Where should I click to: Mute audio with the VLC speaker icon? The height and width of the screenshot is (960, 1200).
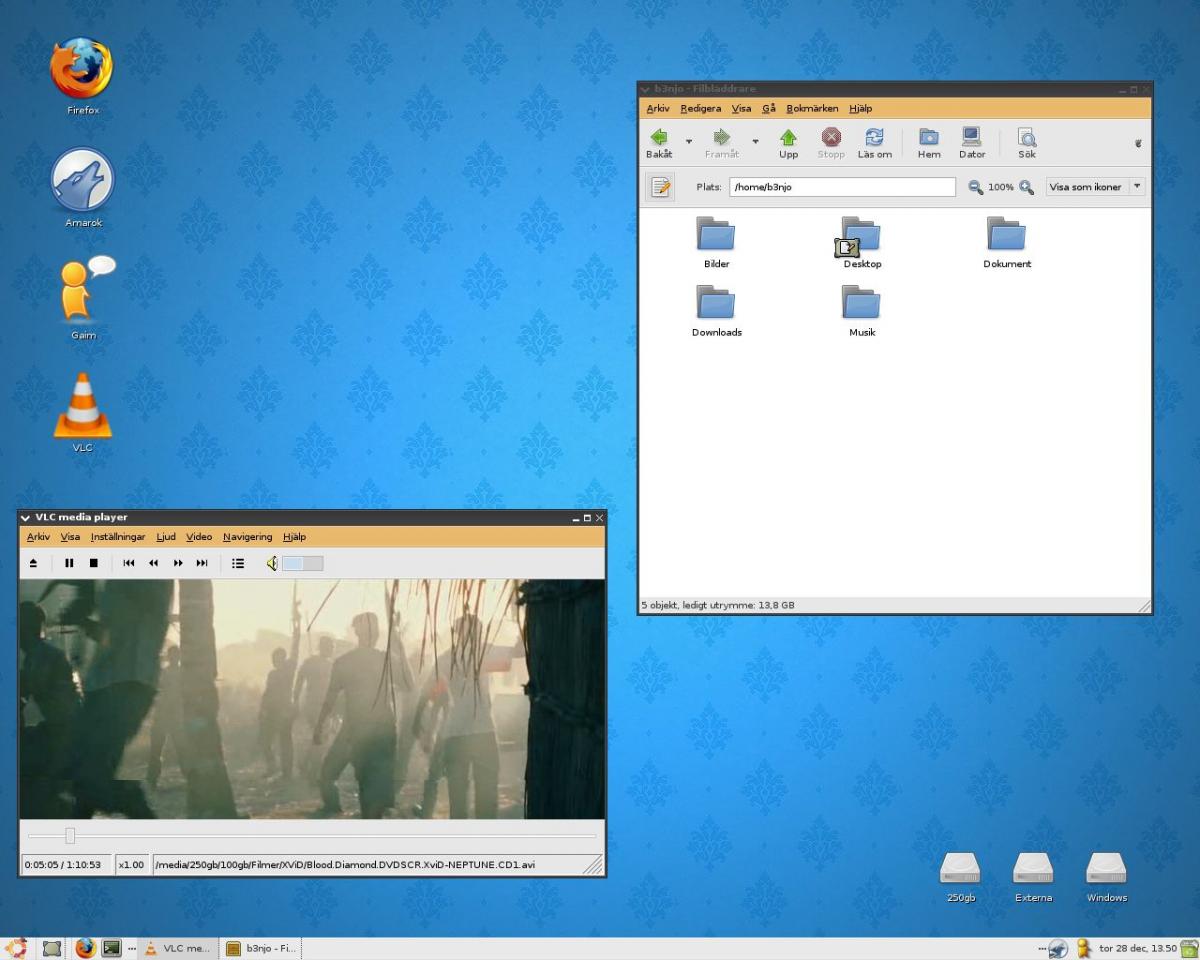pos(272,563)
